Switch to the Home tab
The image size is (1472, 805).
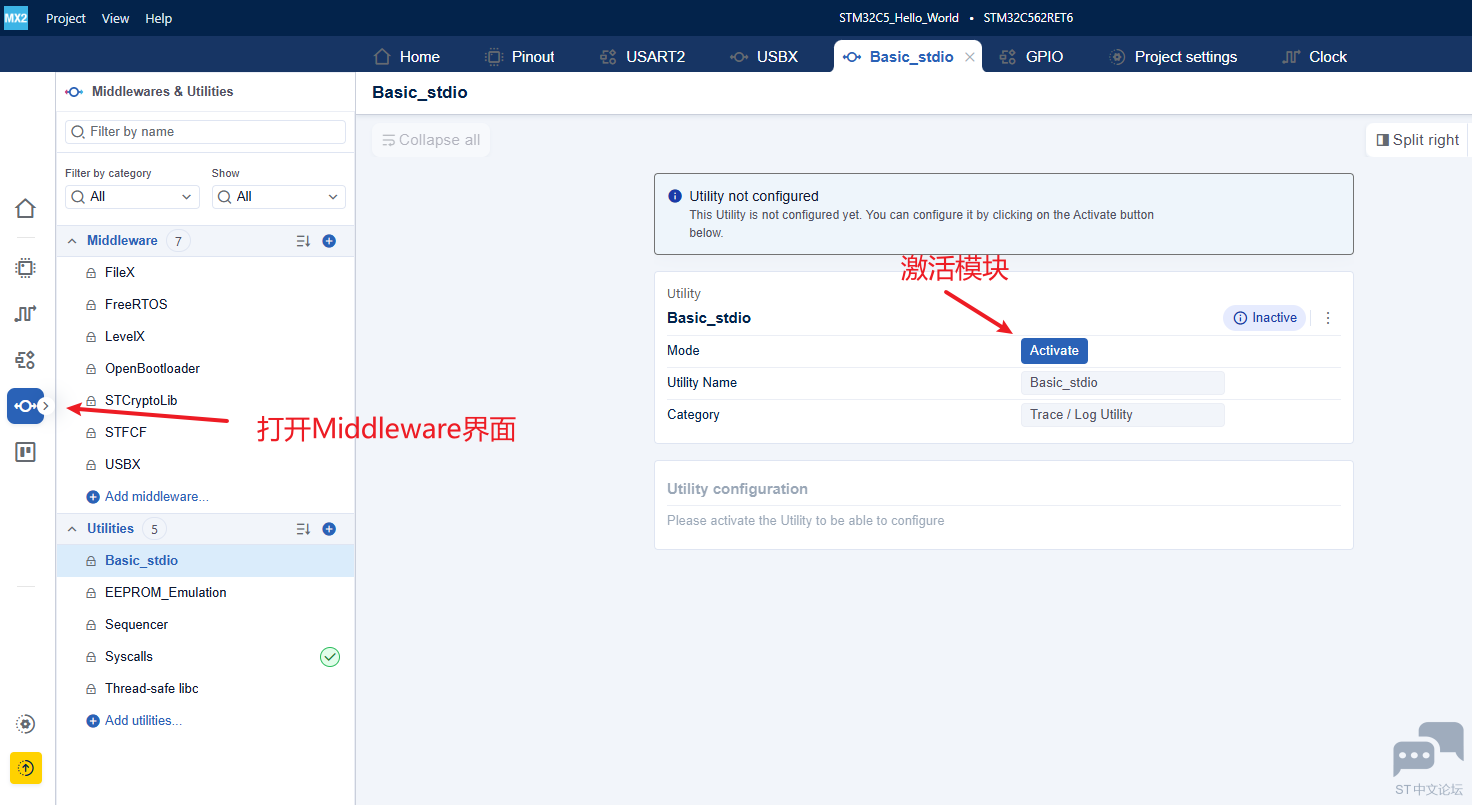pos(406,57)
